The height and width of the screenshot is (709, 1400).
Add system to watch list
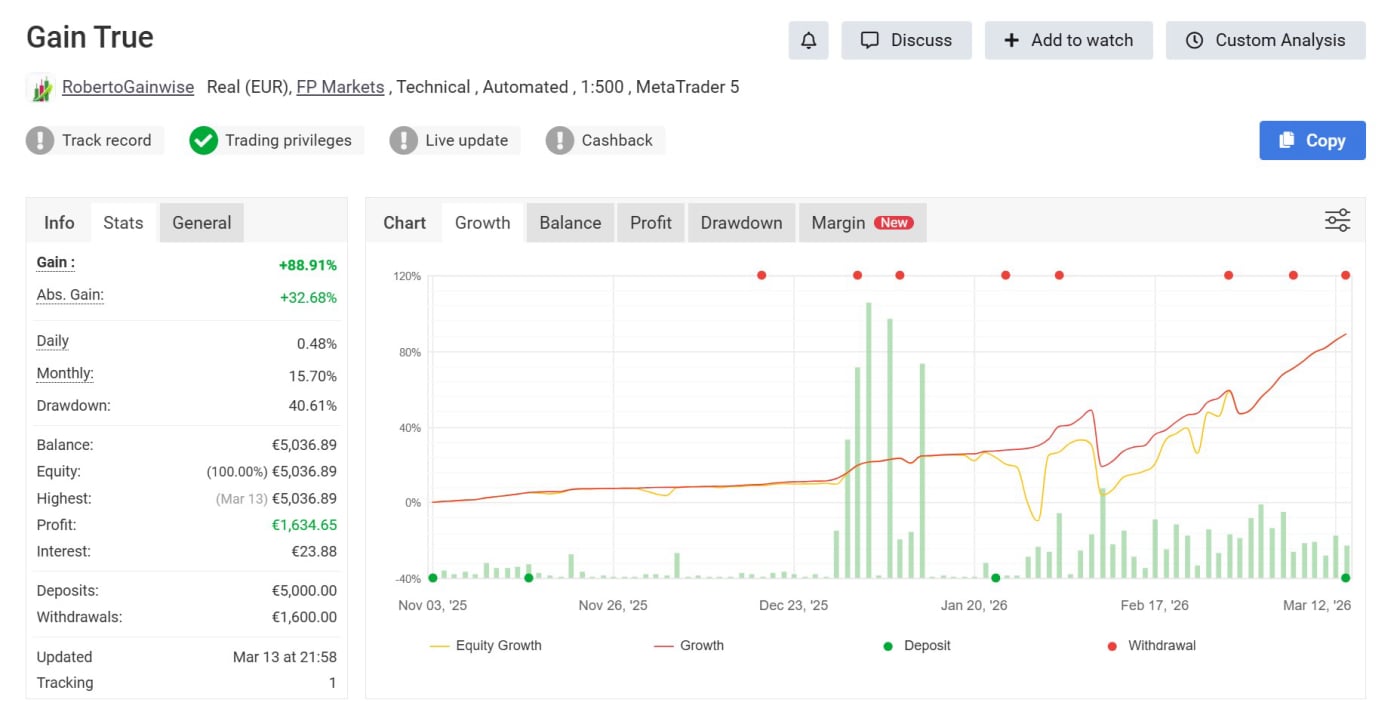click(1068, 40)
